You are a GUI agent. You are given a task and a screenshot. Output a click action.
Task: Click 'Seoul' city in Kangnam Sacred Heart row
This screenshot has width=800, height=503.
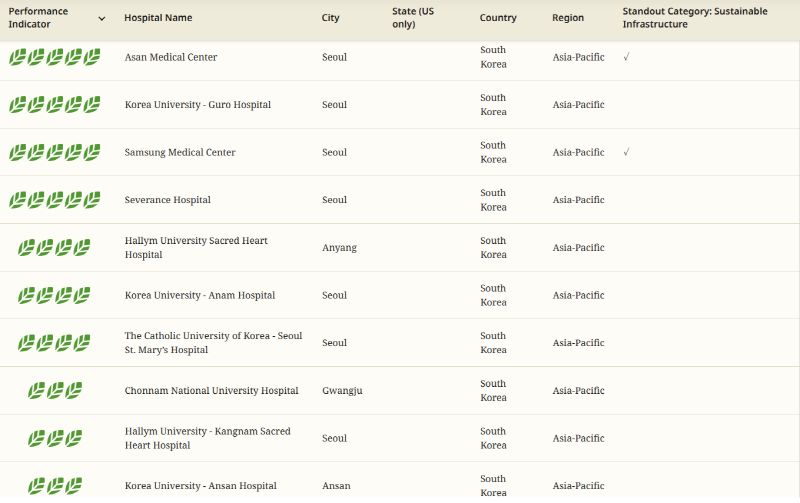click(x=334, y=438)
